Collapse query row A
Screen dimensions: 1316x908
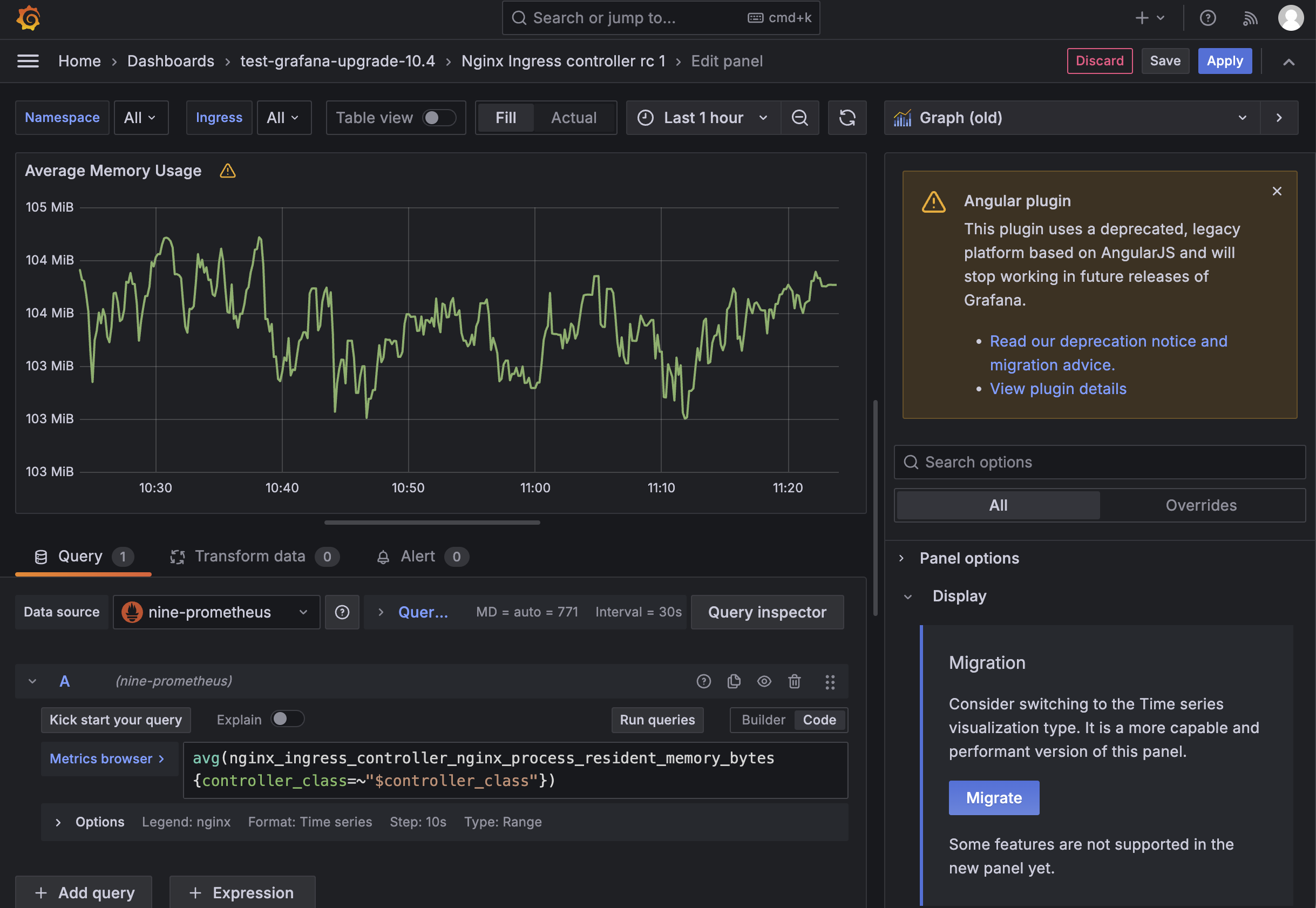pyautogui.click(x=32, y=682)
